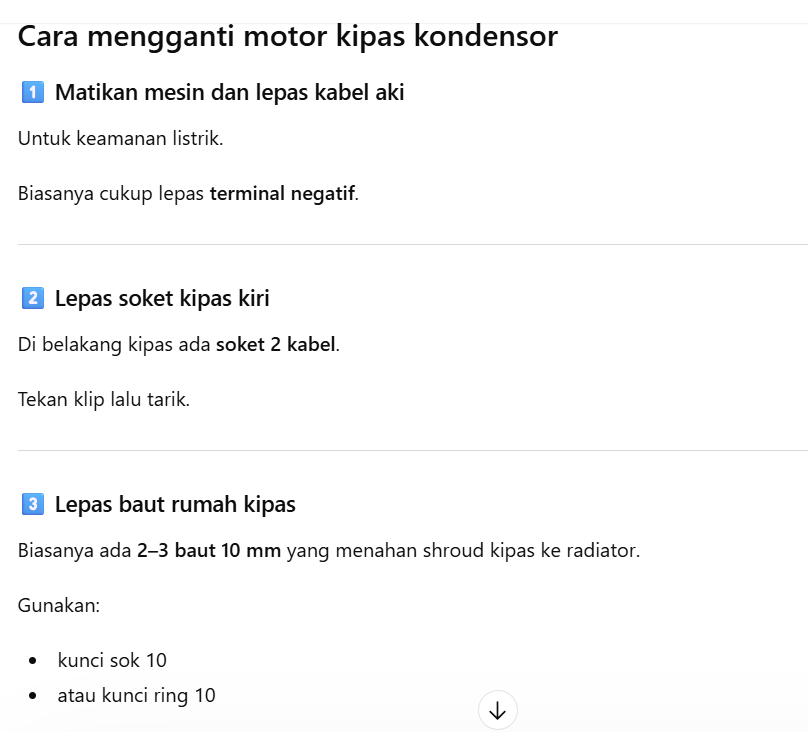
Task: Click the list item 'kunci sok 10'
Action: point(112,660)
